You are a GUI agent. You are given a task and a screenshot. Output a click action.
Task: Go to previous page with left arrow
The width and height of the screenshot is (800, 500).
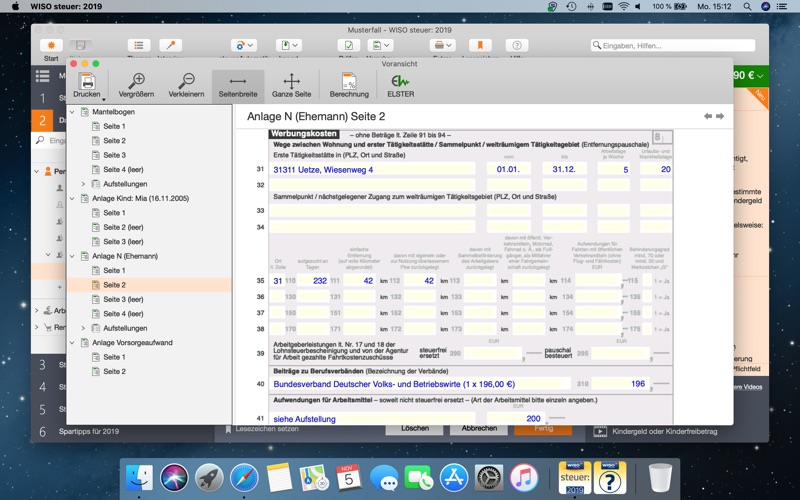coord(708,116)
